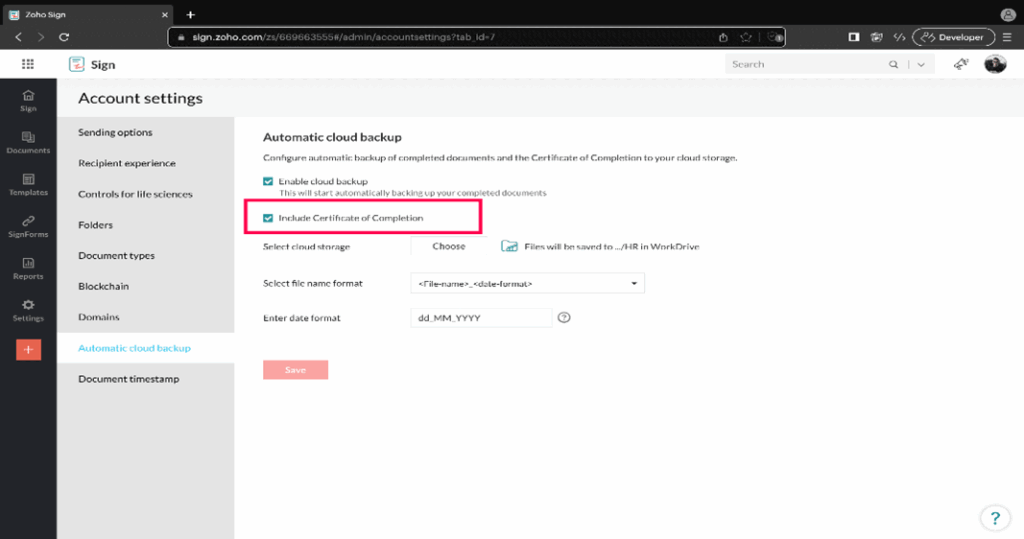The height and width of the screenshot is (539, 1024).
Task: Open the search filter dropdown arrow
Action: click(x=921, y=64)
